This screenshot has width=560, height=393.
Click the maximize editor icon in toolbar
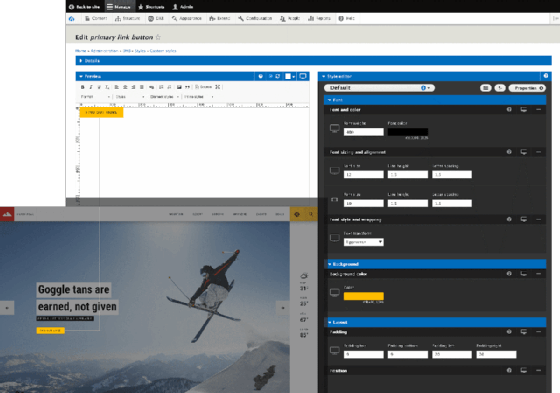[218, 87]
